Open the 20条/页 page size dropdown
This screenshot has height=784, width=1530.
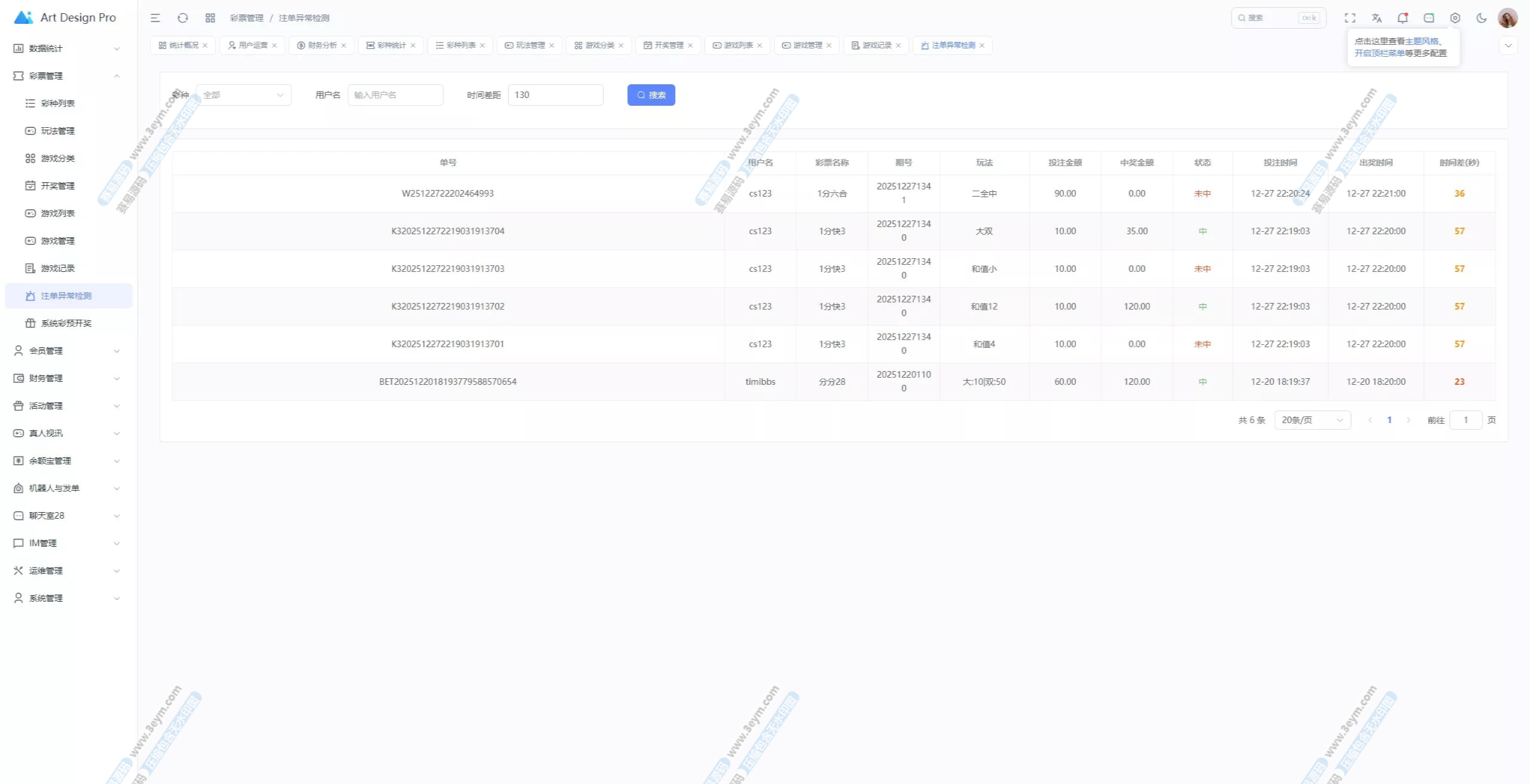pos(1312,420)
